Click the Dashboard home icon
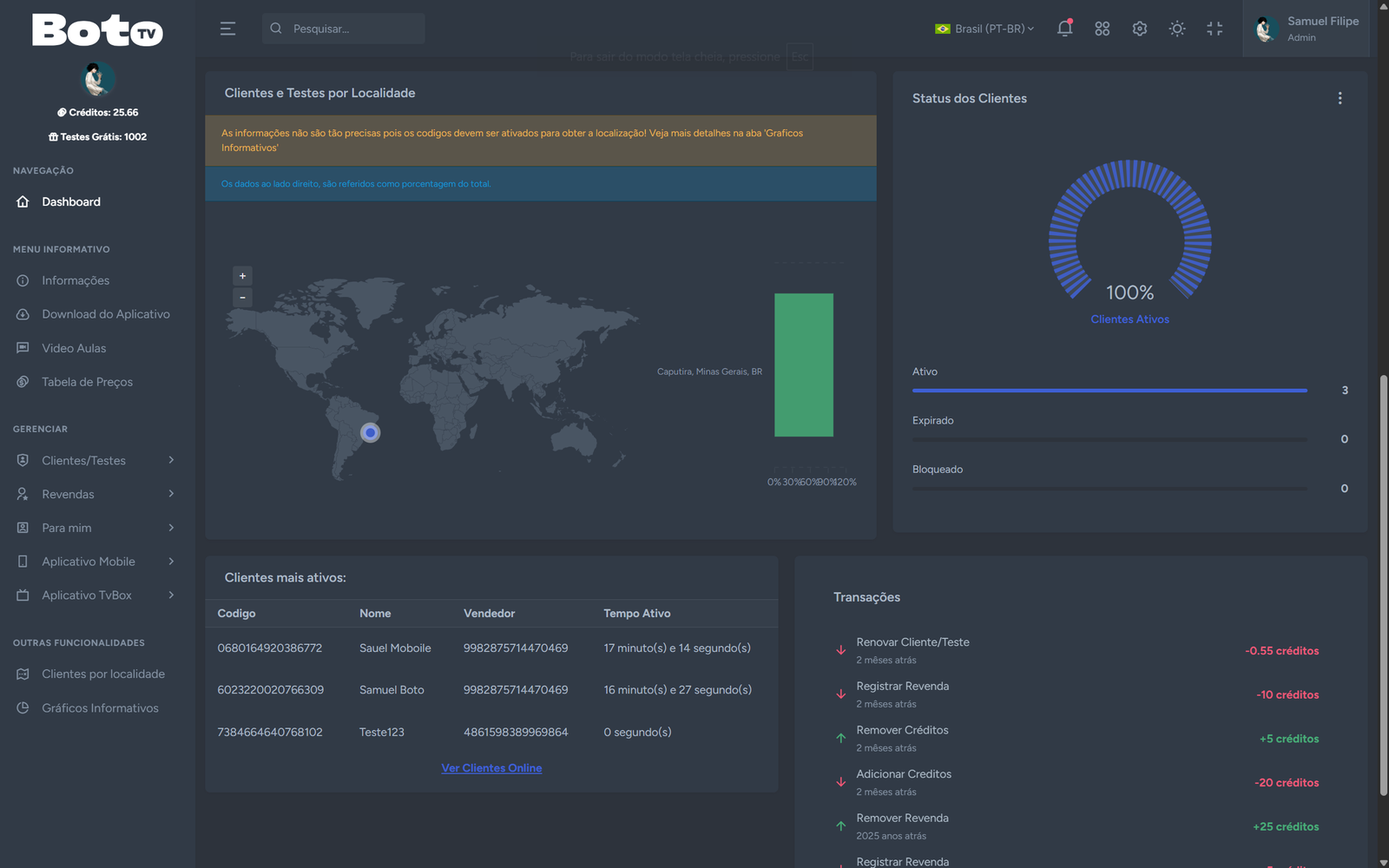Screen dimensions: 1389x868 pyautogui.click(x=23, y=201)
